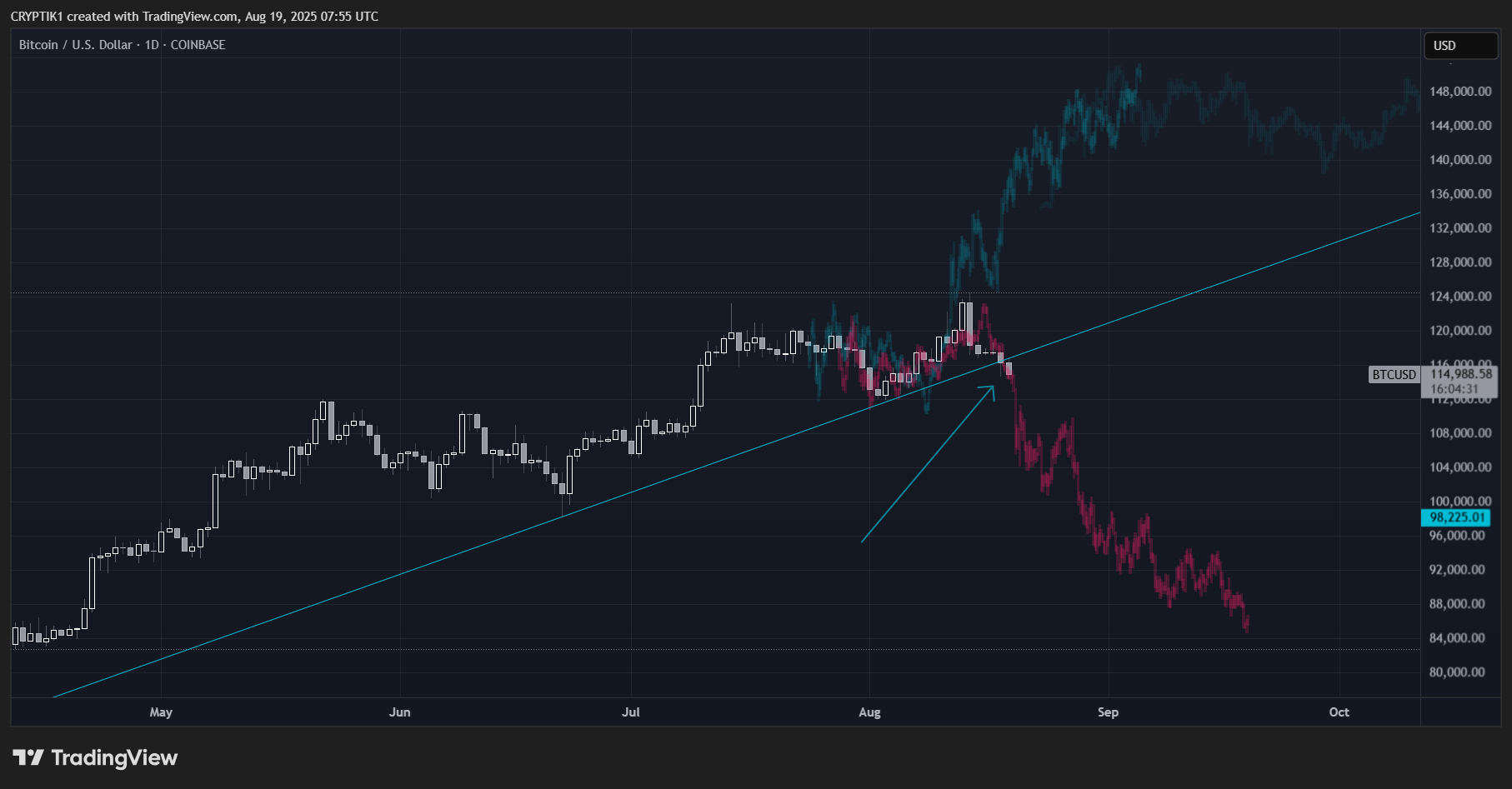
Task: Click the TradingView logo
Action: tap(95, 757)
